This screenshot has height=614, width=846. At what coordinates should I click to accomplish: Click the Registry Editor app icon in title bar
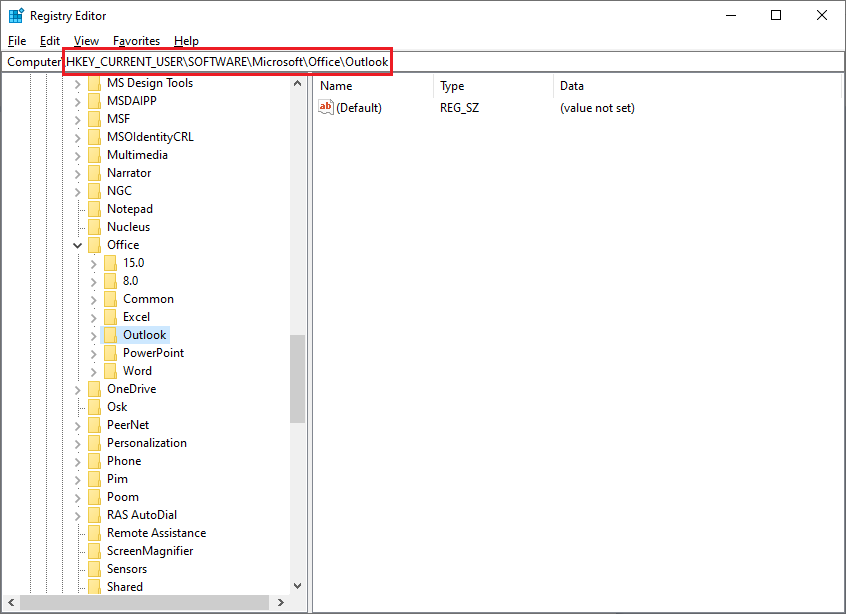point(16,16)
